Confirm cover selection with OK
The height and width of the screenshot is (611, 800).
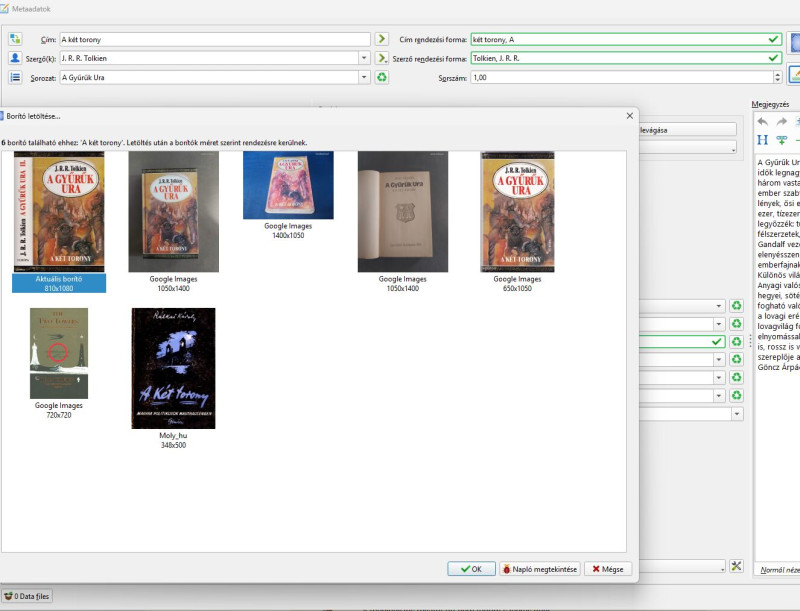[471, 569]
